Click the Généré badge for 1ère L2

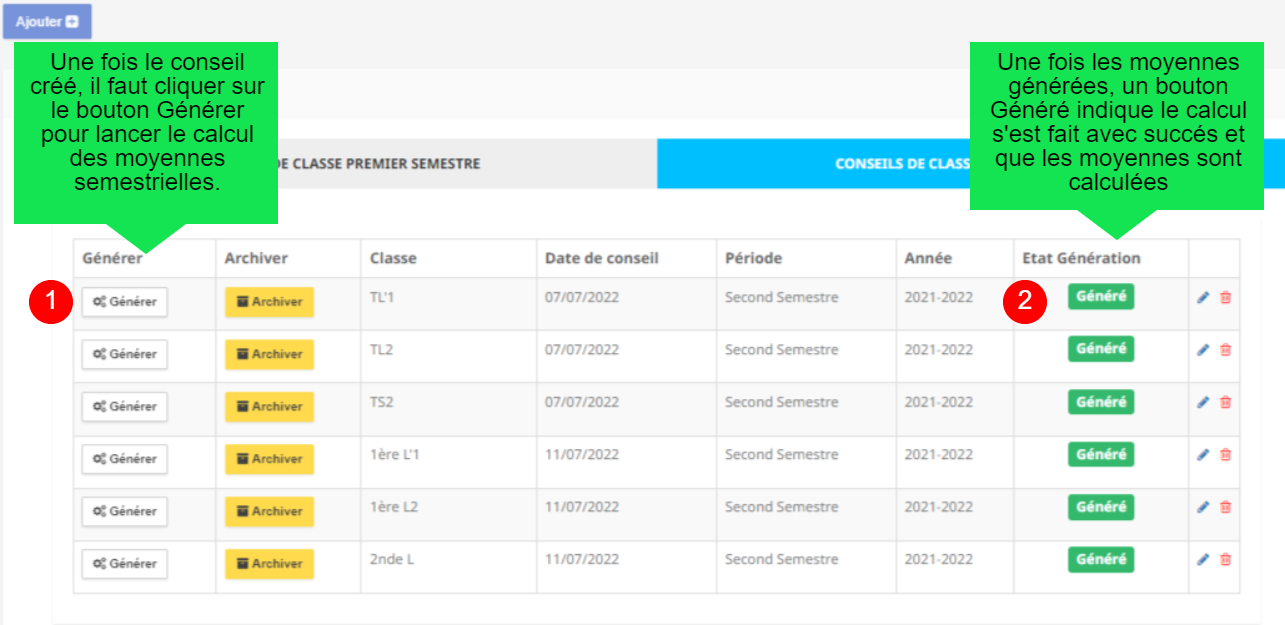(1101, 507)
